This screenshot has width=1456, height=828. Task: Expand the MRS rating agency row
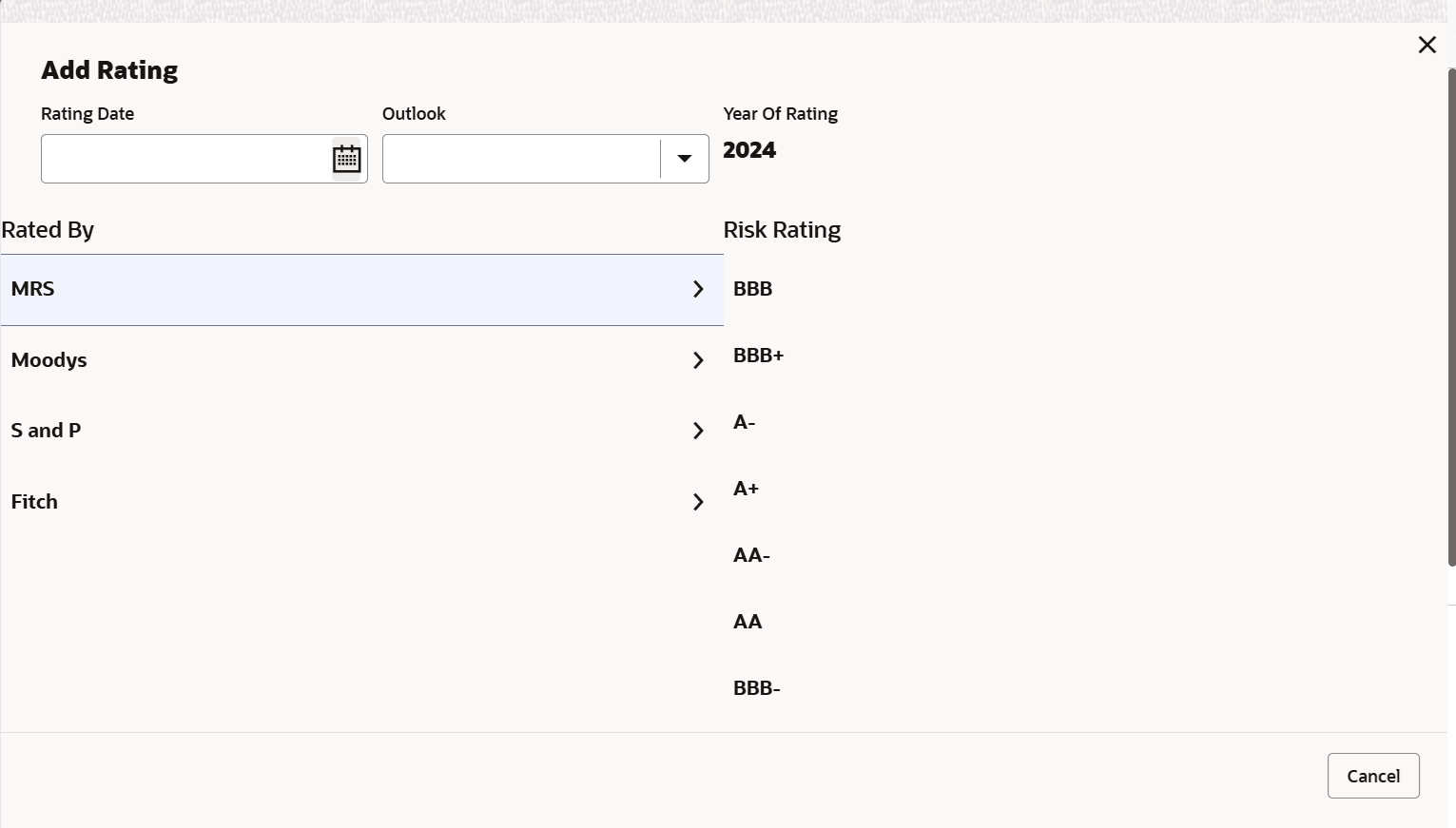pos(698,289)
